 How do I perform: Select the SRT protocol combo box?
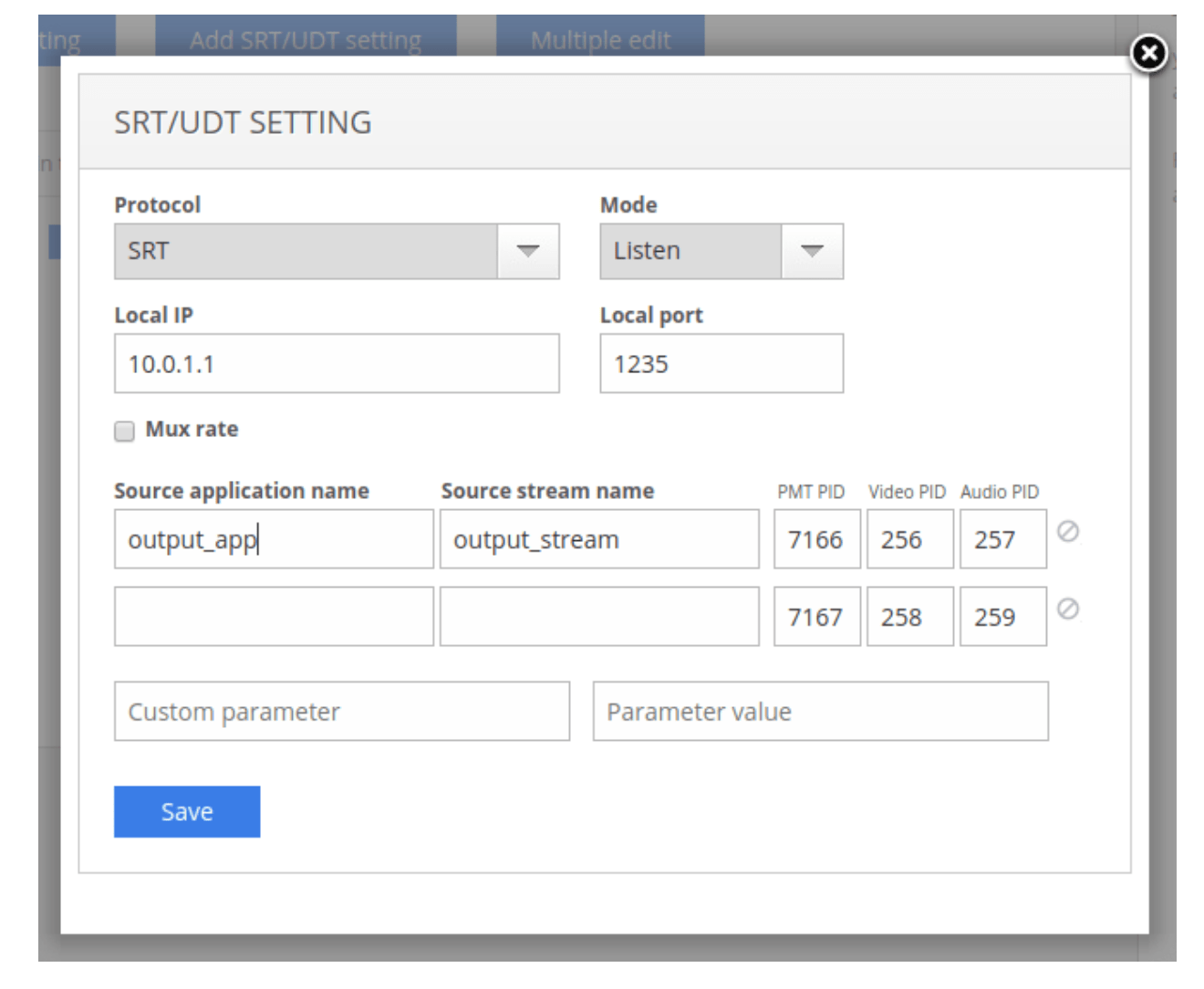coord(306,251)
